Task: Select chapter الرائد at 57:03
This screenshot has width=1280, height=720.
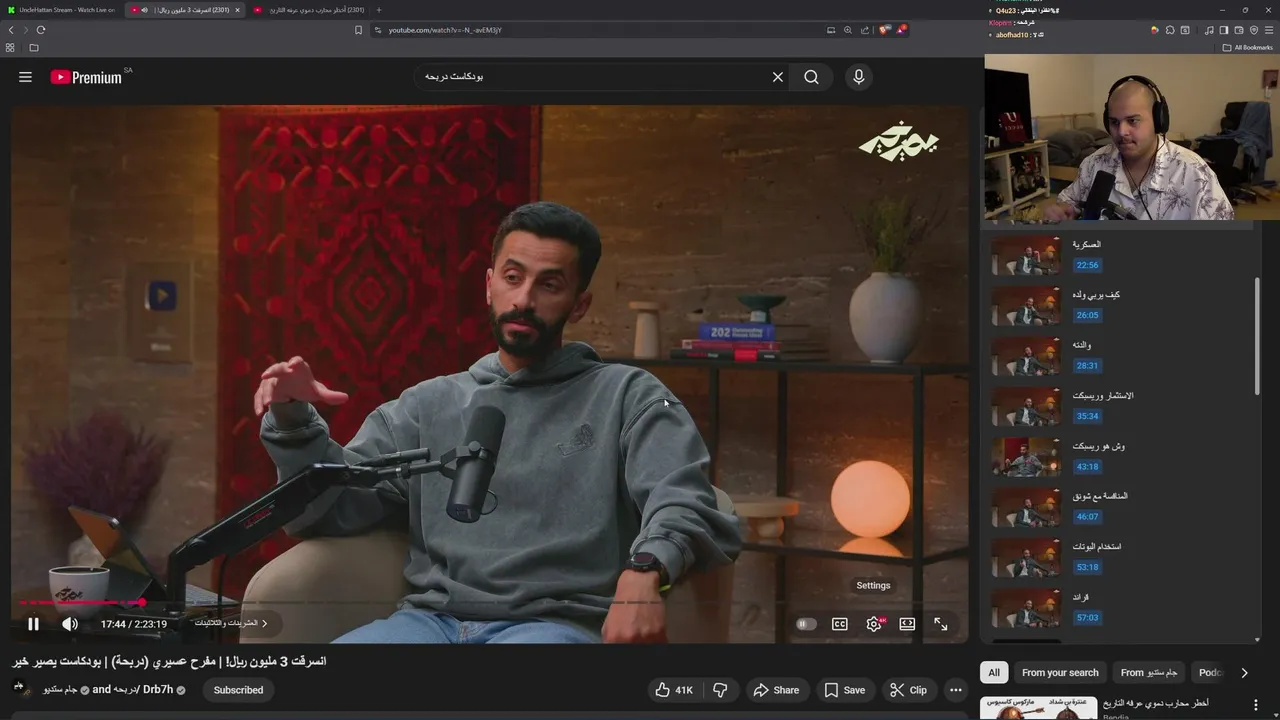Action: pyautogui.click(x=1118, y=607)
